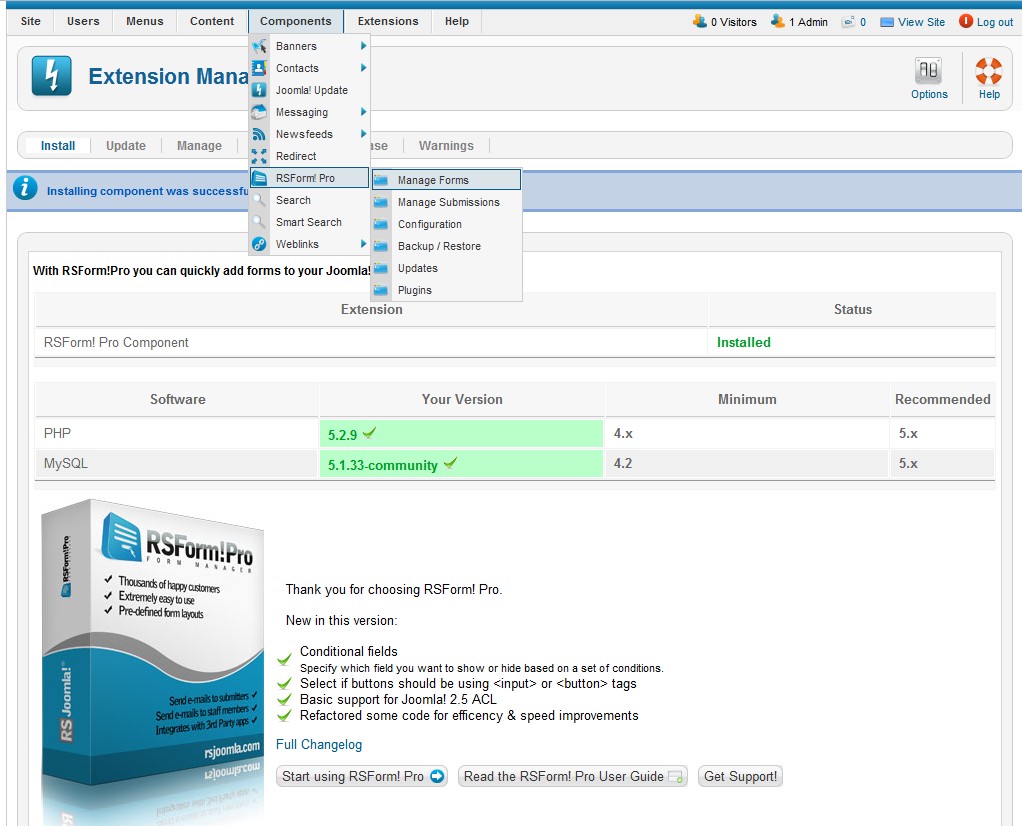Expand the Messaging submenu arrow
1022x826 pixels.
(364, 112)
